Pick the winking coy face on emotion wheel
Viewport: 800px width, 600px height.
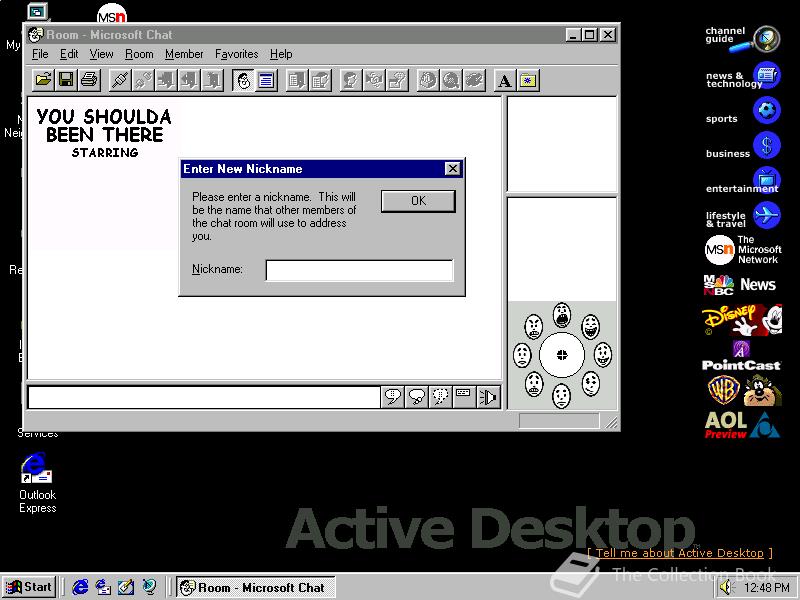tap(591, 384)
